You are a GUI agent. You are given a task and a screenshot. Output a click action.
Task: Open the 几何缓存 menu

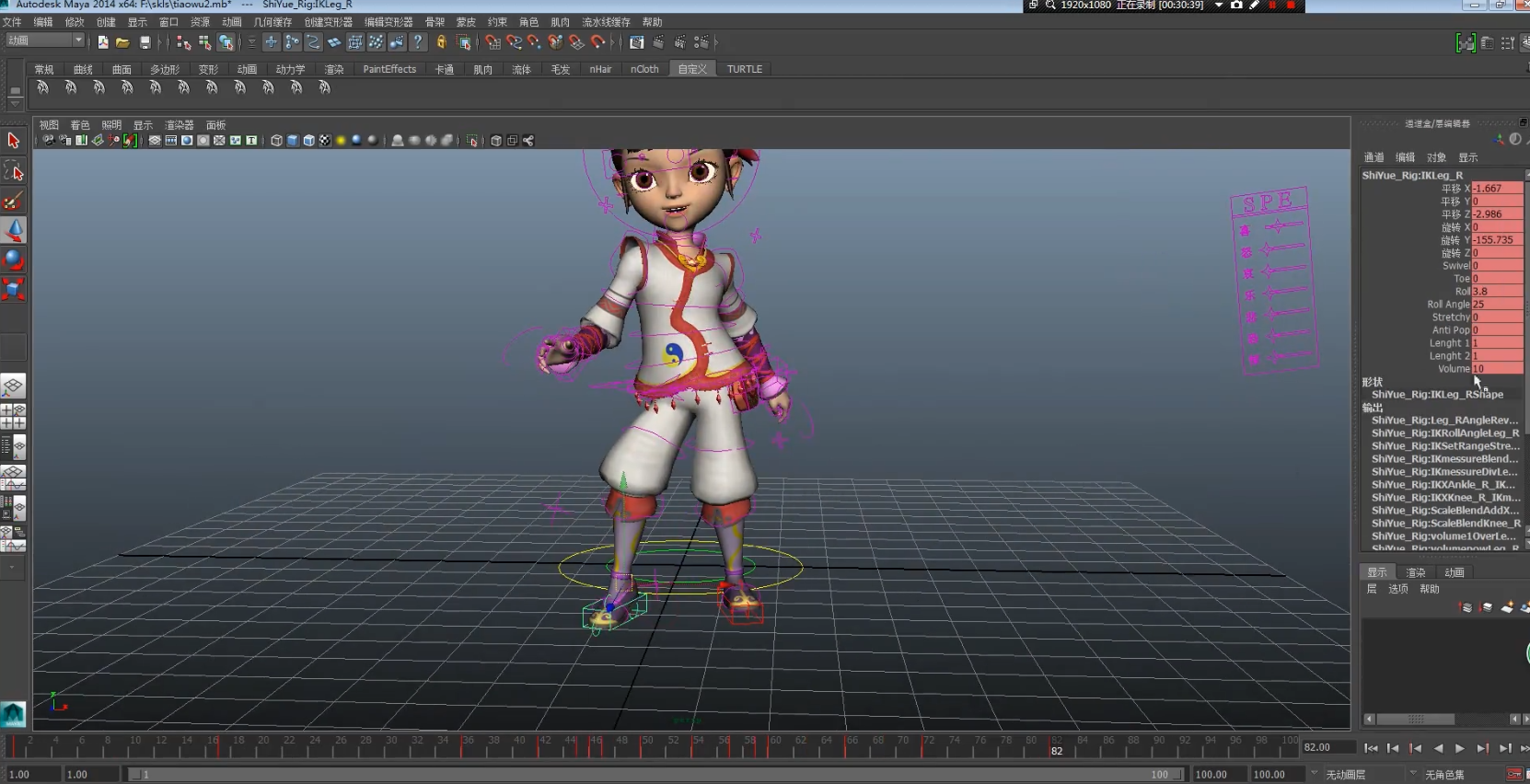point(272,21)
